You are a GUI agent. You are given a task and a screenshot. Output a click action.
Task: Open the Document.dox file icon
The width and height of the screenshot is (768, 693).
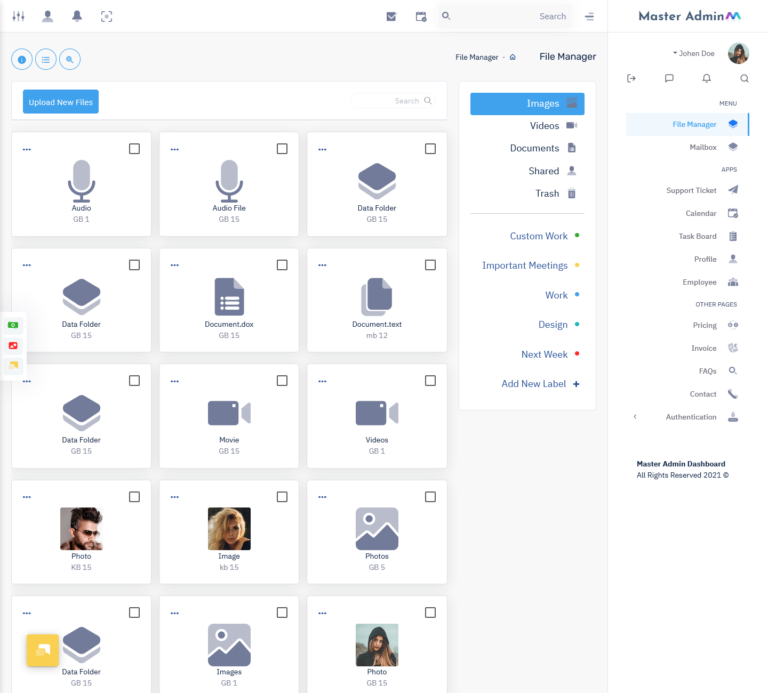point(229,297)
